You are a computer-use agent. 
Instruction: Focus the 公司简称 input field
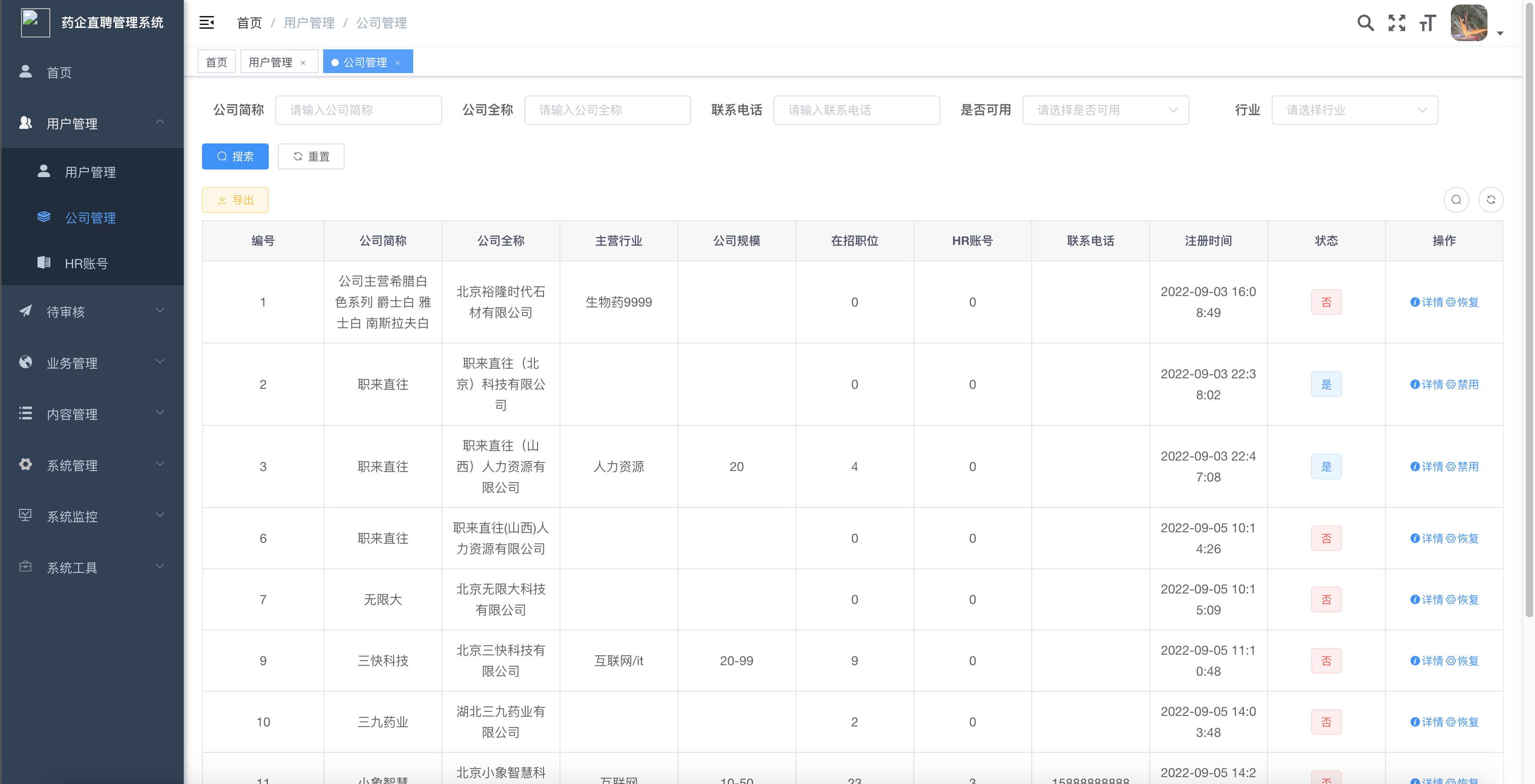[358, 110]
